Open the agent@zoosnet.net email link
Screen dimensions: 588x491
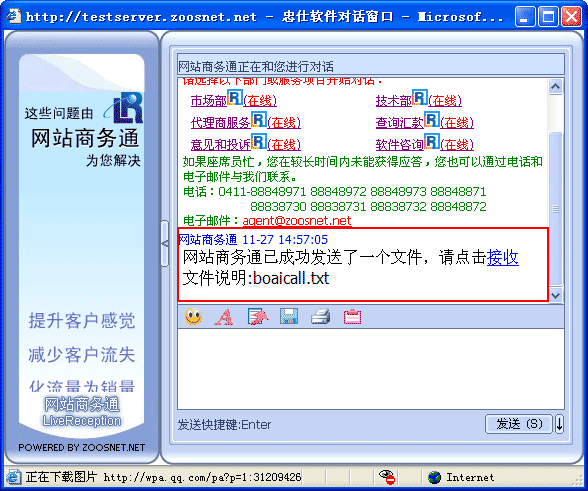[x=297, y=221]
